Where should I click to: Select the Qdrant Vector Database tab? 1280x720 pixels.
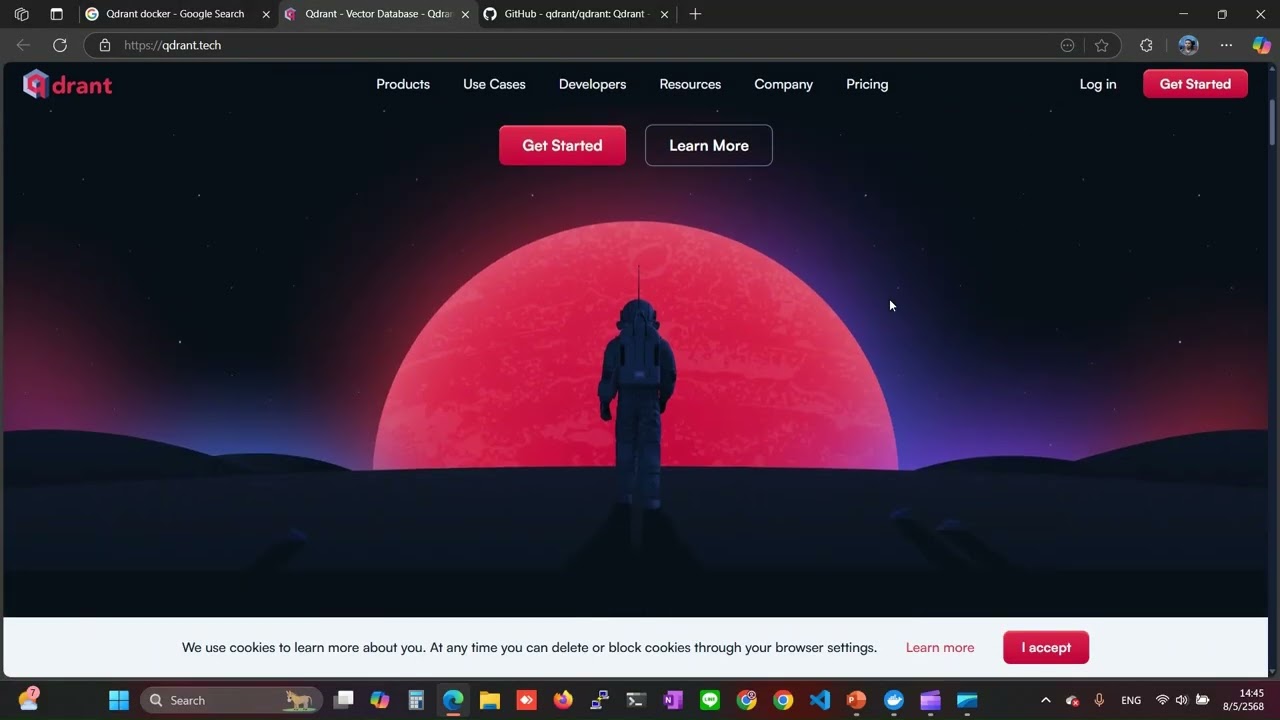[x=378, y=14]
